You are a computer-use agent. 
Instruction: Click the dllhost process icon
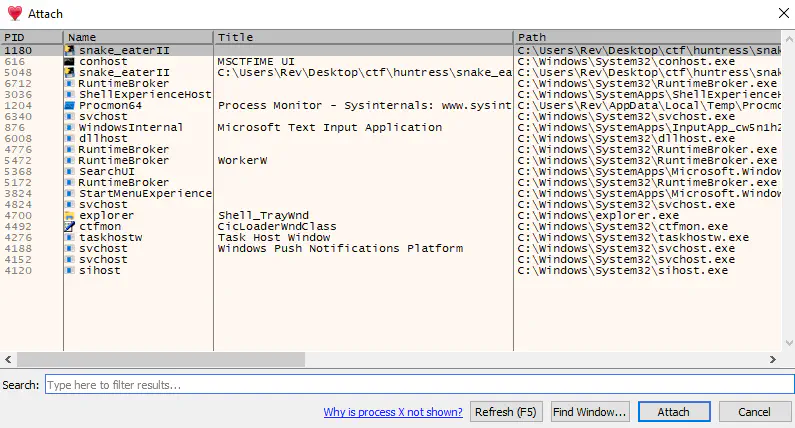coord(70,138)
